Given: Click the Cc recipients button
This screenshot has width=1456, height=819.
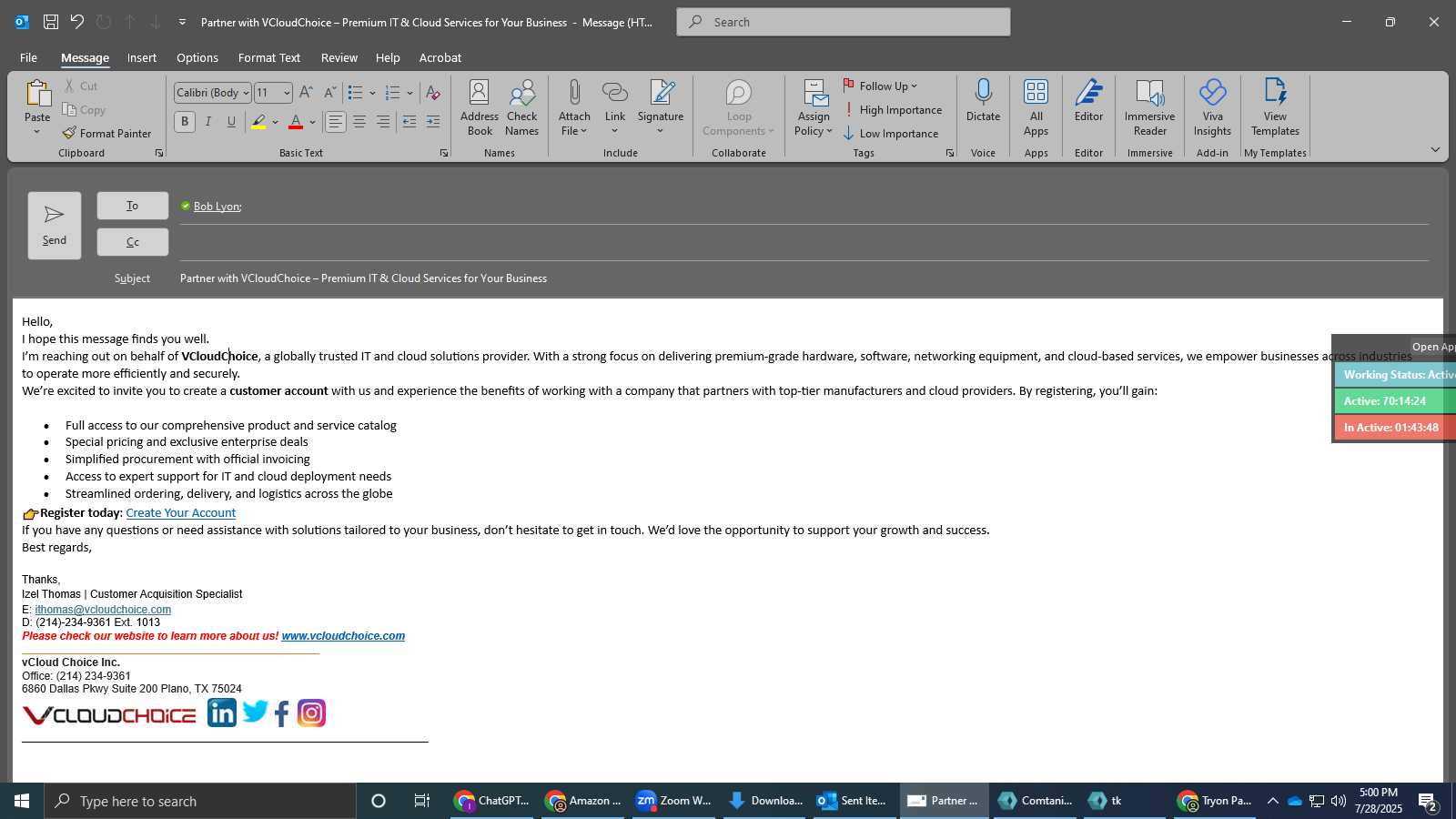Looking at the screenshot, I should tap(133, 242).
